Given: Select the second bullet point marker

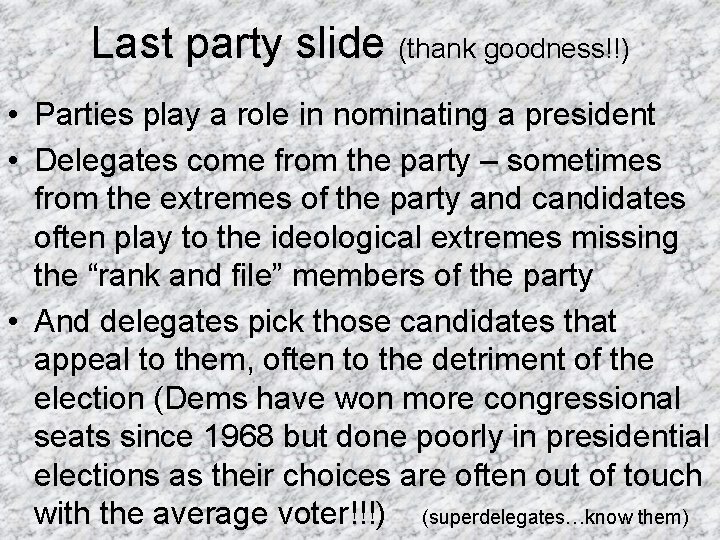Looking at the screenshot, I should pyautogui.click(x=13, y=161).
